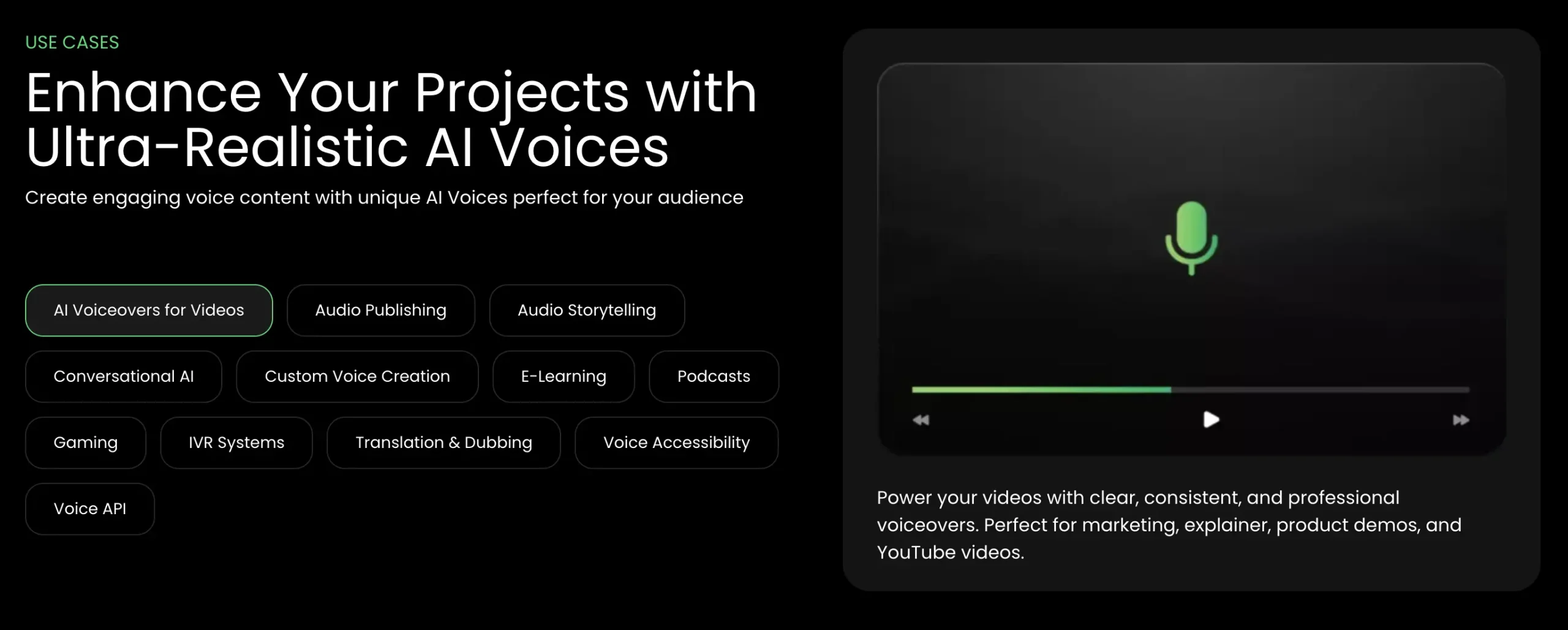View the Voice Accessibility use case
Viewport: 1568px width, 630px height.
(676, 442)
